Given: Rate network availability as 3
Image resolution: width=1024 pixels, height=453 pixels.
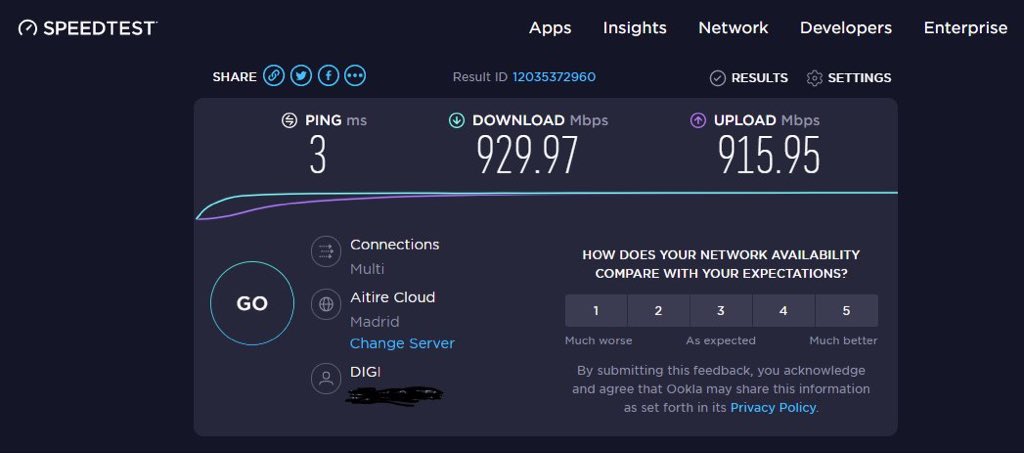Looking at the screenshot, I should click(720, 311).
